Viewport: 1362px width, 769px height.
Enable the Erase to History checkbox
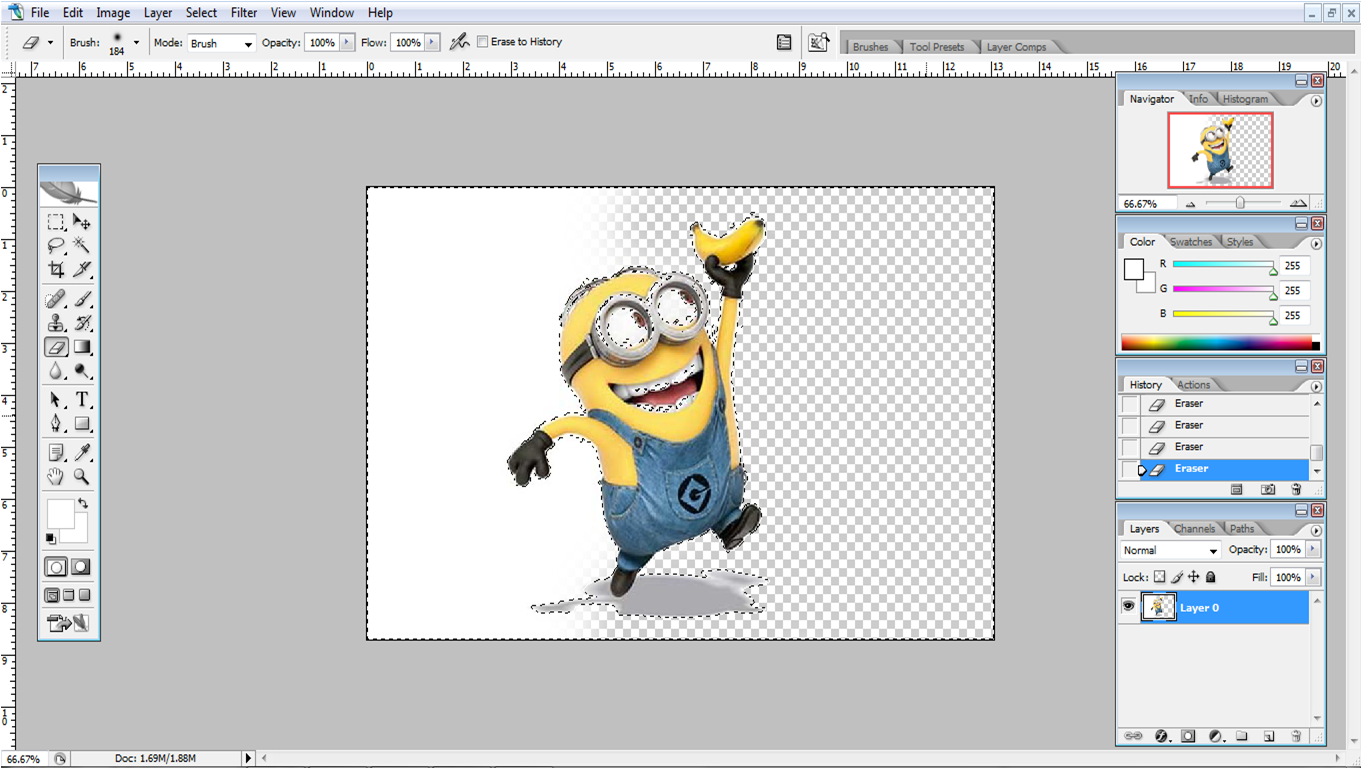[x=483, y=42]
